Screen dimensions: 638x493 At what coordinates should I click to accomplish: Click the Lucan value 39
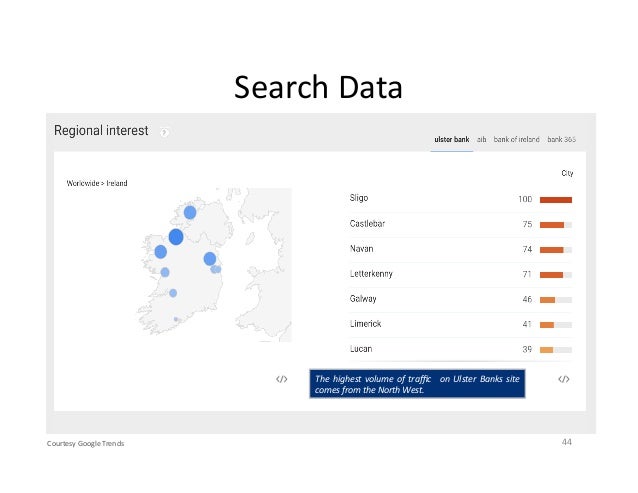click(x=527, y=349)
